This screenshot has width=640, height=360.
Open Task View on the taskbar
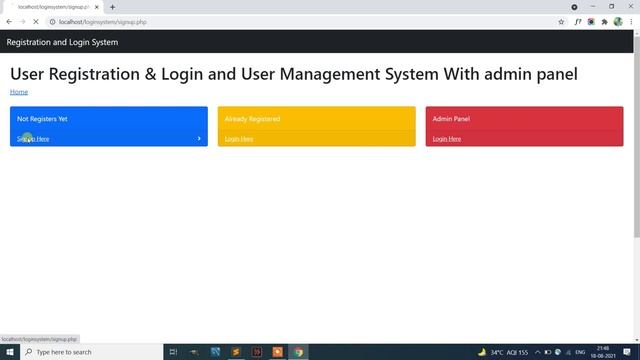pos(173,352)
